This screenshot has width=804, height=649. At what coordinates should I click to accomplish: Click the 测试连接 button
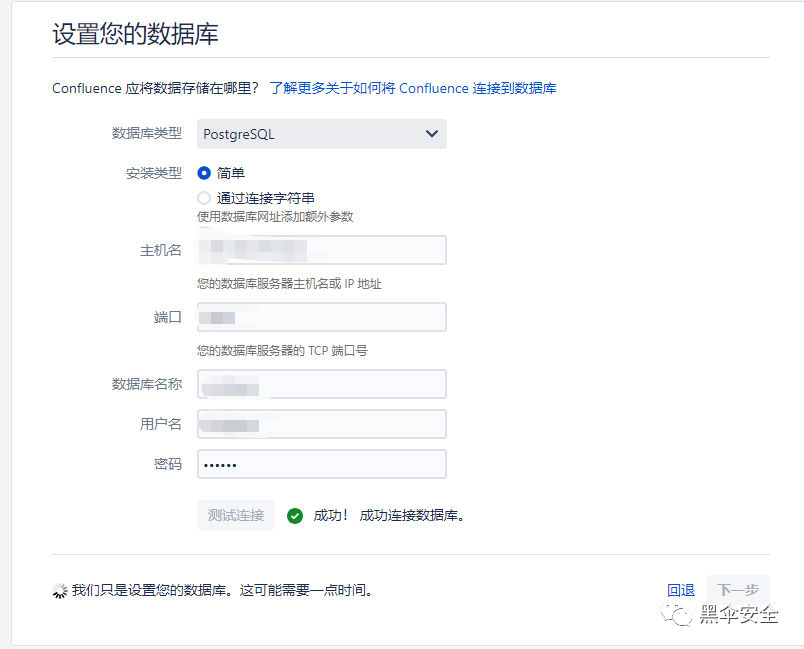236,515
